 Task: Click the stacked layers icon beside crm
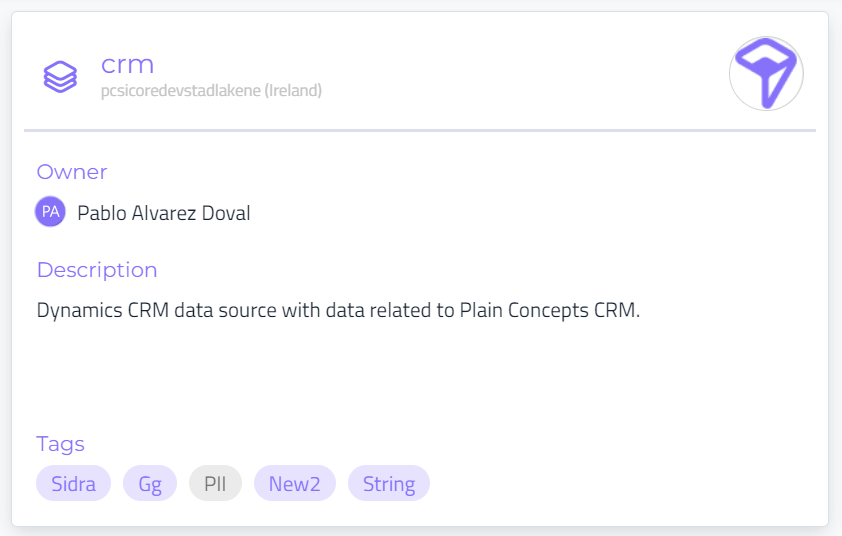(60, 76)
